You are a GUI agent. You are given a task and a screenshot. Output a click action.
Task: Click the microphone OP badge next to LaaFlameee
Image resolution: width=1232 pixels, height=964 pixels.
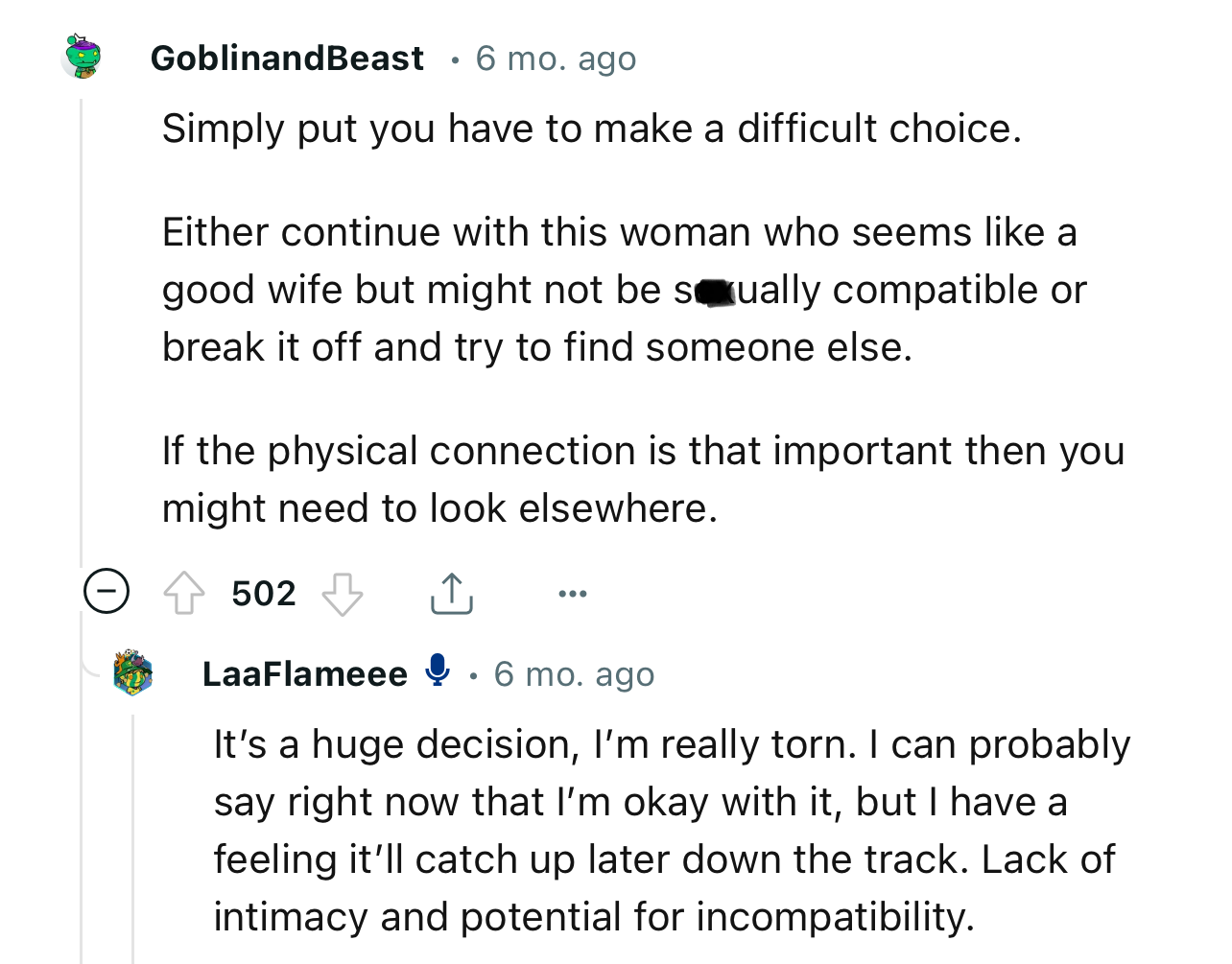[x=437, y=672]
